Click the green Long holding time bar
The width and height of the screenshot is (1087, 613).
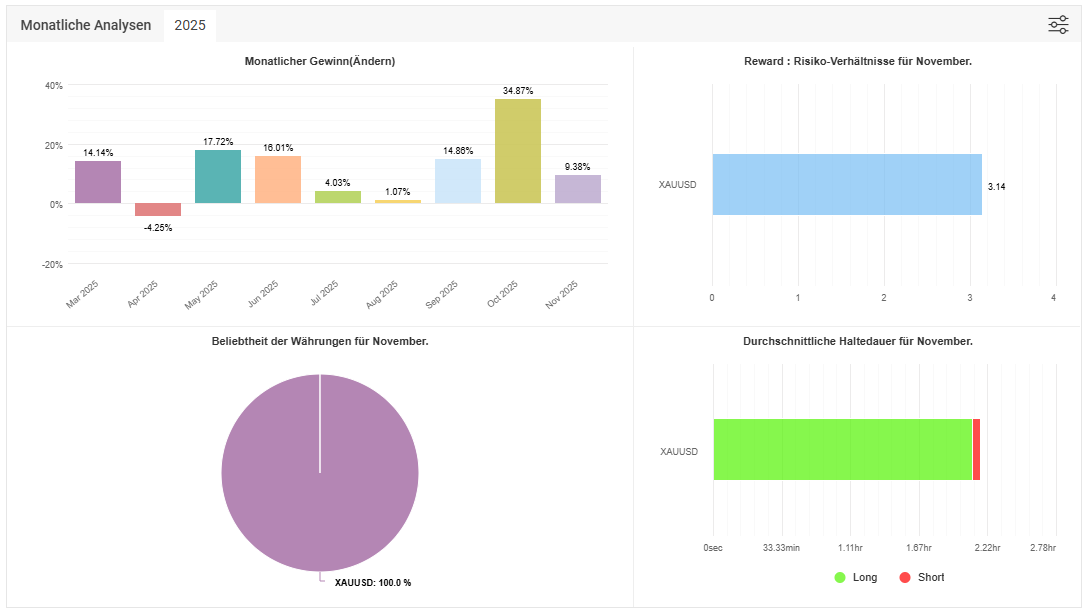pyautogui.click(x=842, y=450)
